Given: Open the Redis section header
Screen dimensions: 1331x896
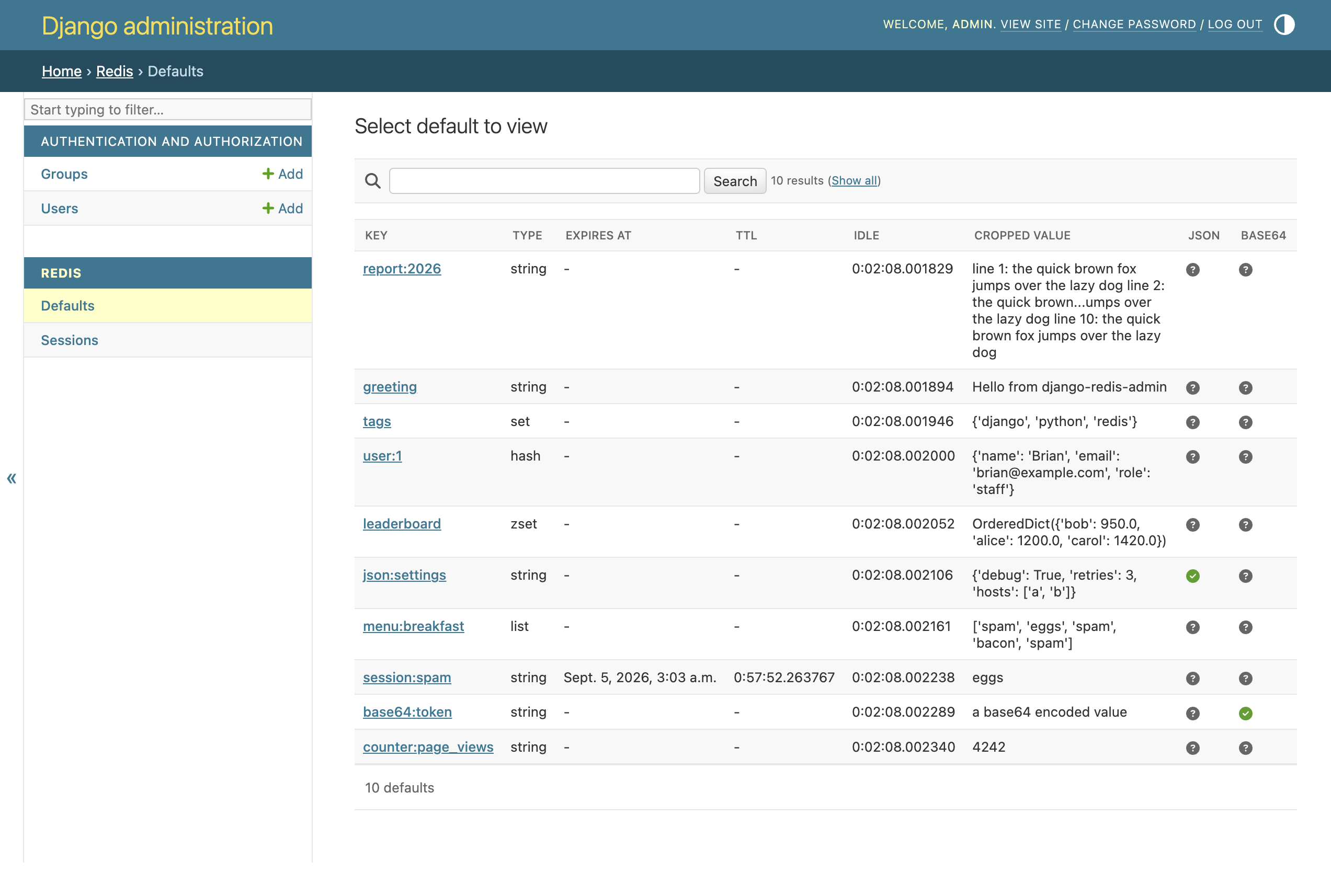Looking at the screenshot, I should tap(61, 273).
